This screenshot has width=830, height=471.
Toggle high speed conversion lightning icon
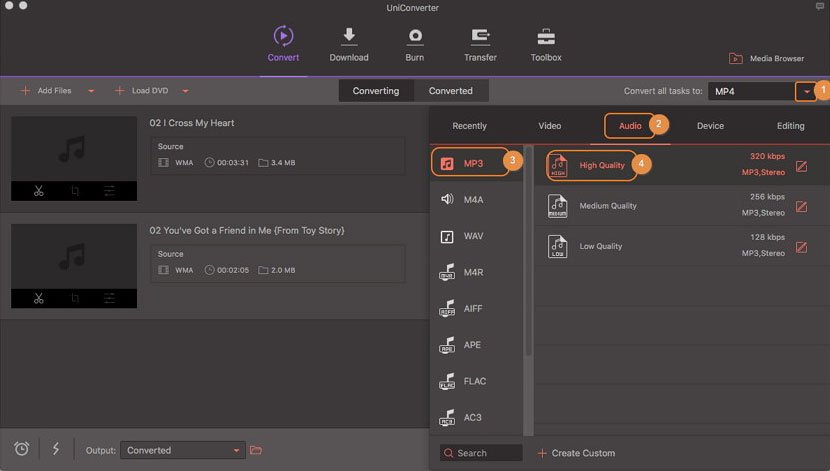[x=56, y=449]
